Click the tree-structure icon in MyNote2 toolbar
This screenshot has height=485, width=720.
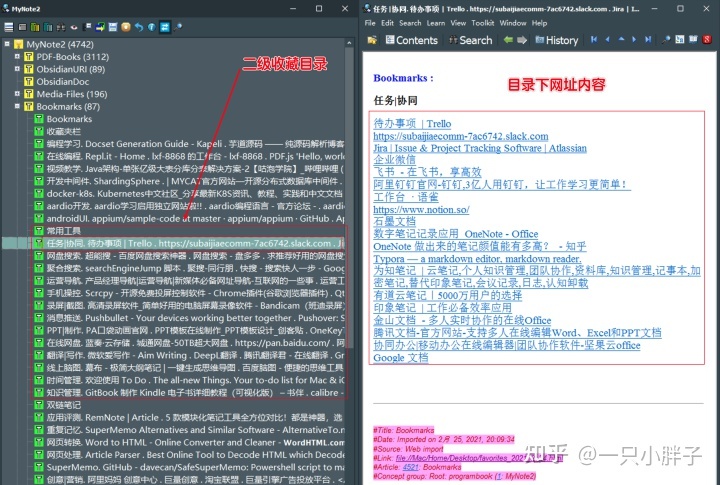87,27
